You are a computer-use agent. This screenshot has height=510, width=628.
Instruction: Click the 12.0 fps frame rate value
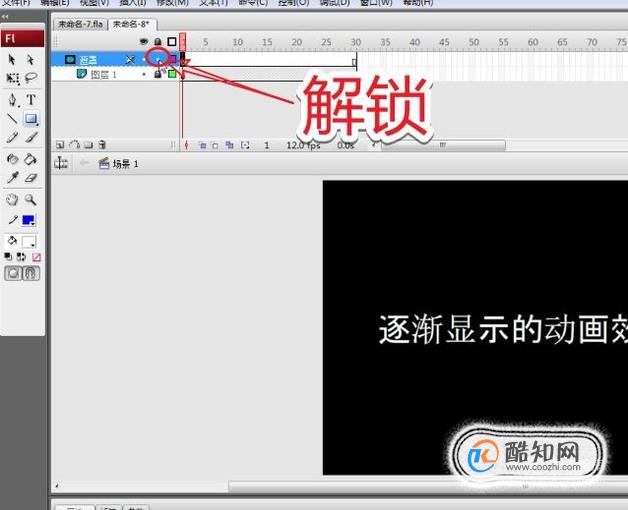(303, 145)
